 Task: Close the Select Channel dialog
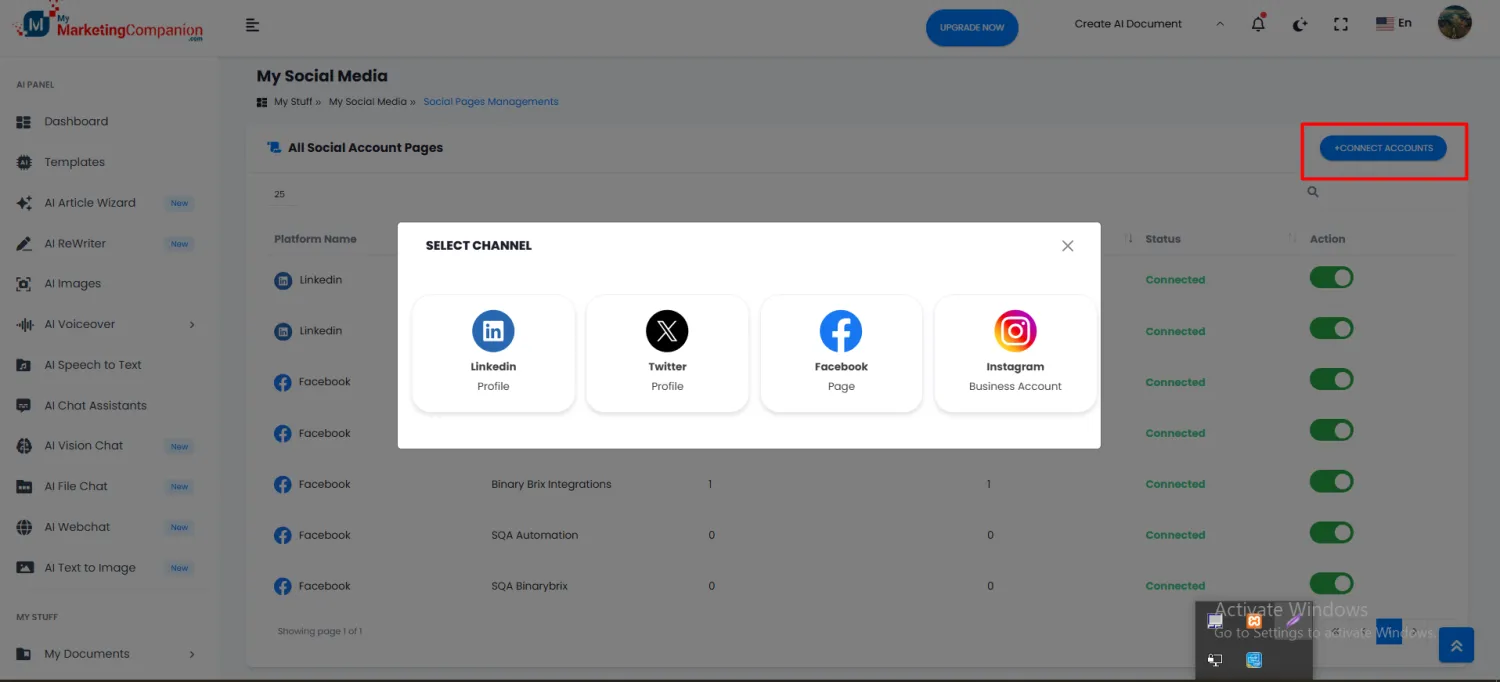1067,246
